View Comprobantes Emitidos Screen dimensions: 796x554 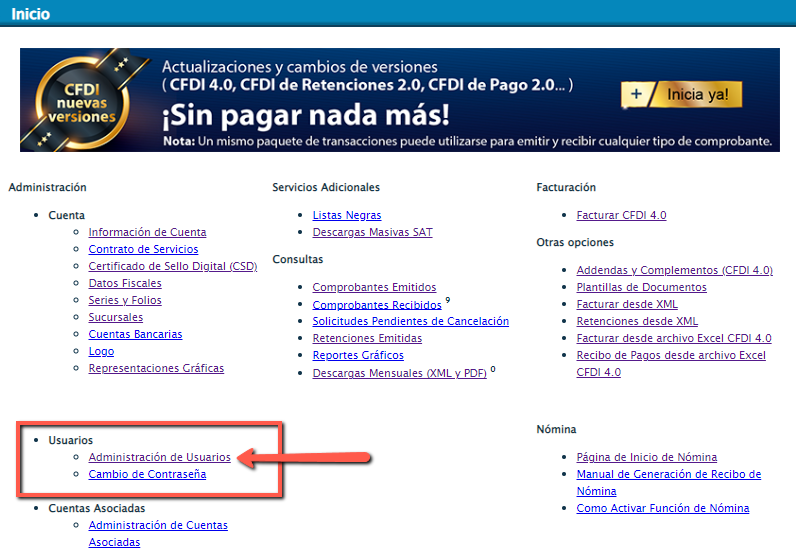click(374, 287)
